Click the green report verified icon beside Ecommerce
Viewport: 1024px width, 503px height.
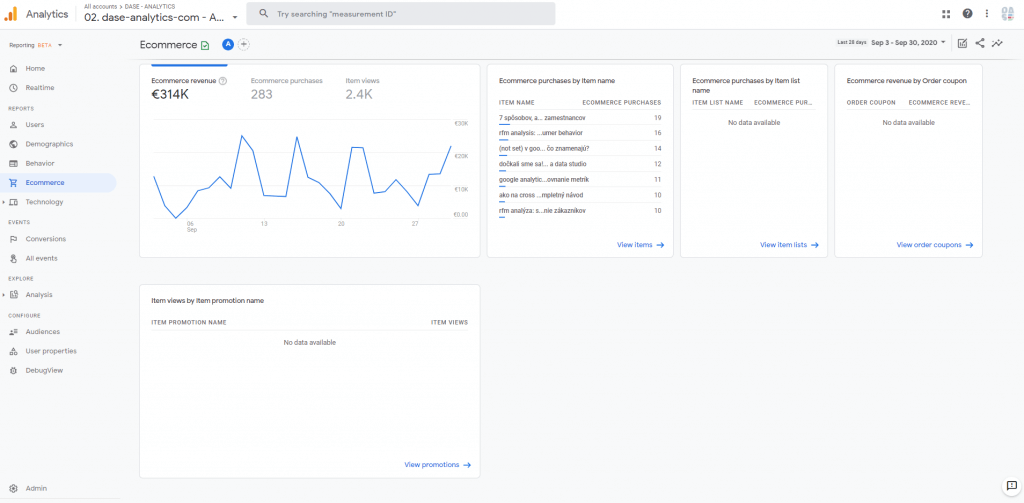(x=205, y=45)
